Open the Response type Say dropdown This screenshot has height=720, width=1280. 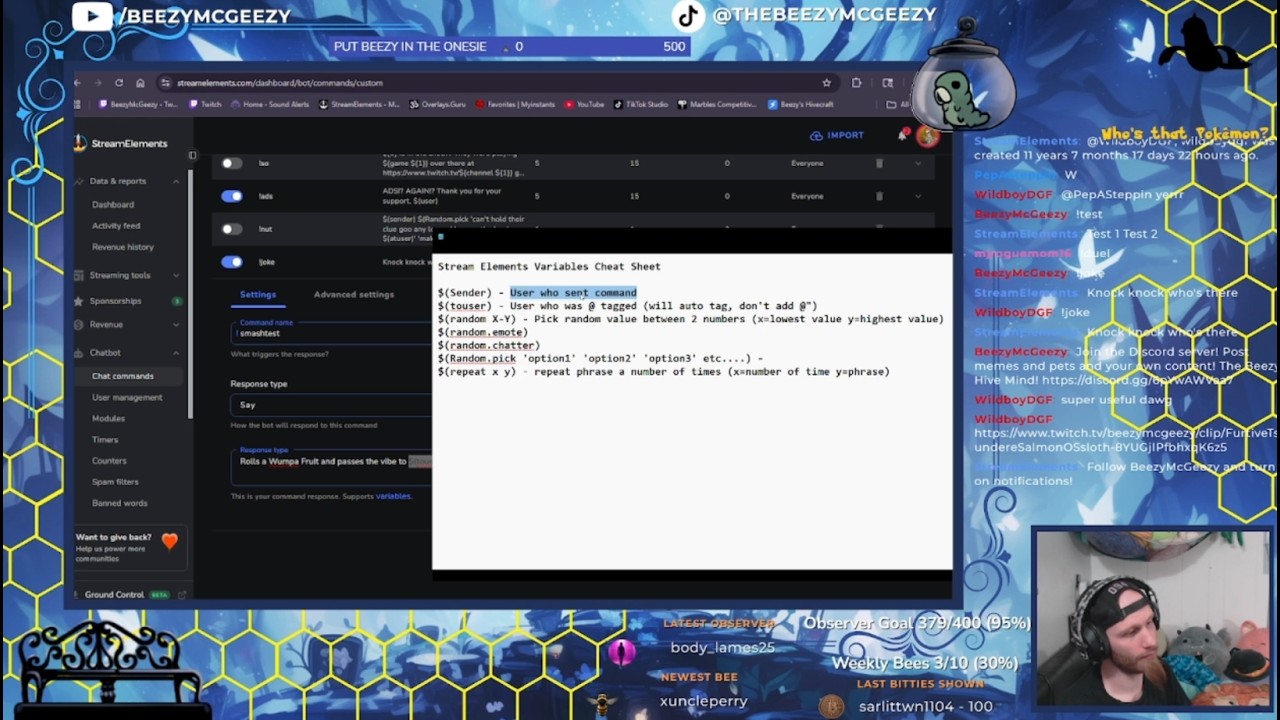tap(332, 405)
